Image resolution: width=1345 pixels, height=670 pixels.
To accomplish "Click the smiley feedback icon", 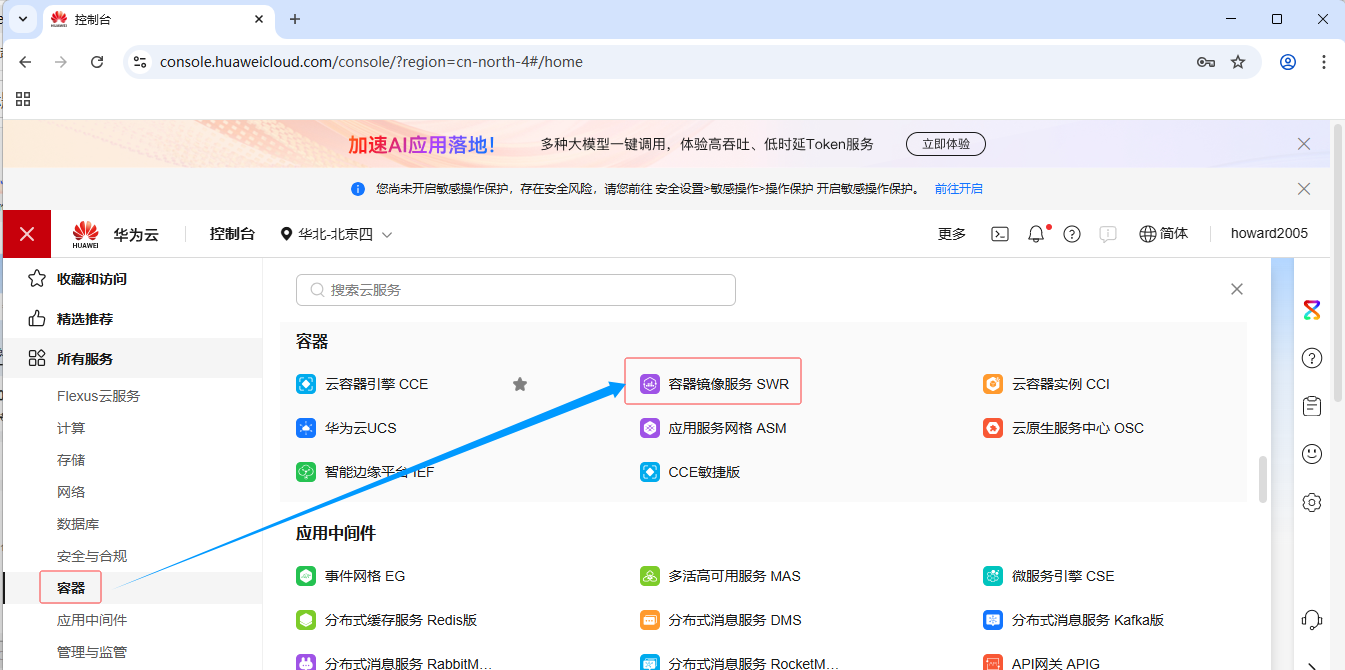I will click(x=1312, y=454).
